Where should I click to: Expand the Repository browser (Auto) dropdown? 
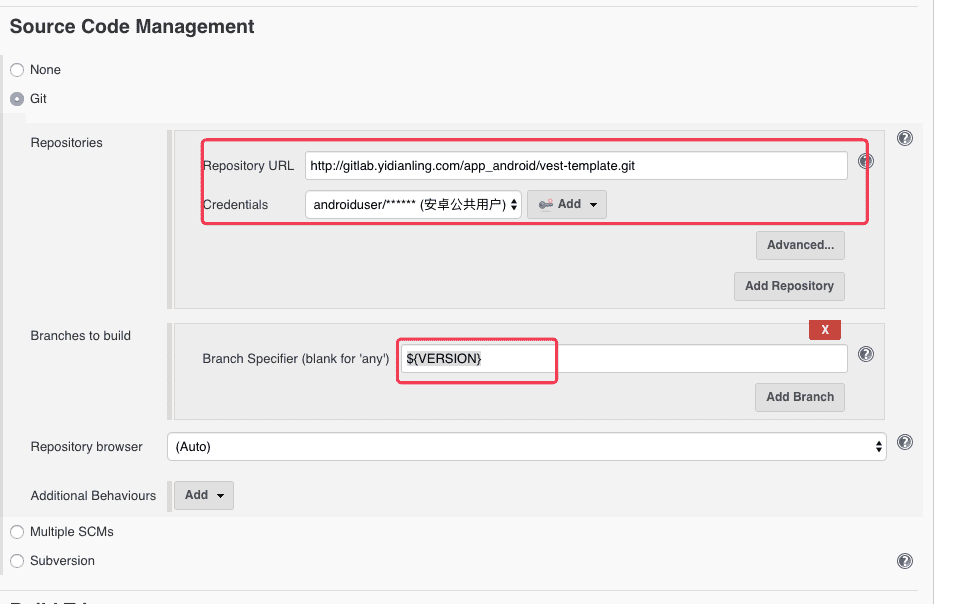point(526,446)
